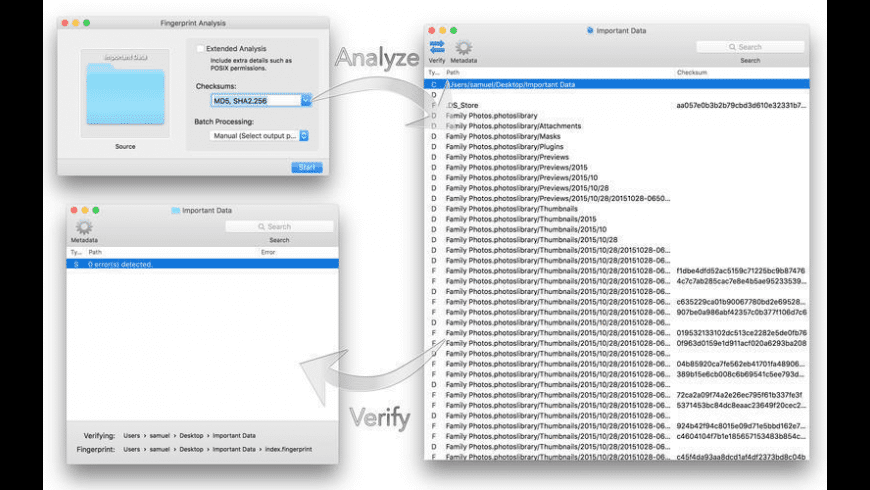Viewport: 870px width, 490px height.
Task: Click the Path column header in verification window
Action: coord(95,252)
